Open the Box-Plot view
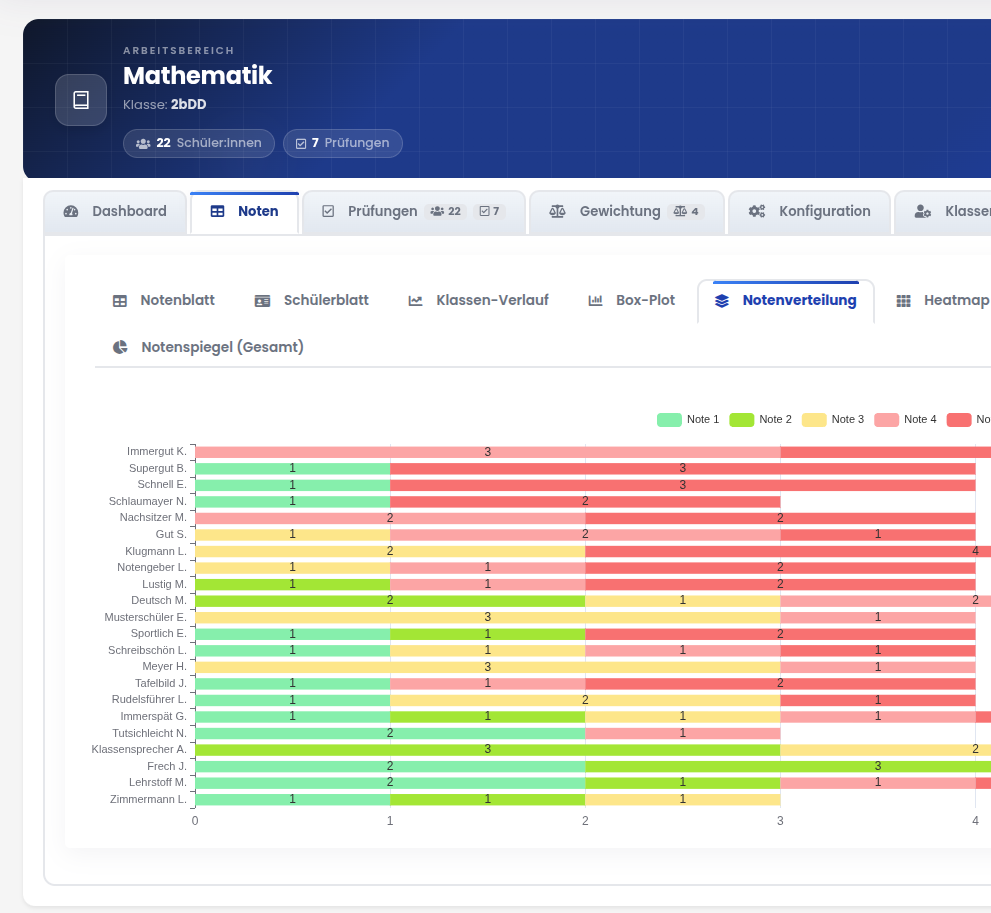The height and width of the screenshot is (913, 991). point(631,300)
